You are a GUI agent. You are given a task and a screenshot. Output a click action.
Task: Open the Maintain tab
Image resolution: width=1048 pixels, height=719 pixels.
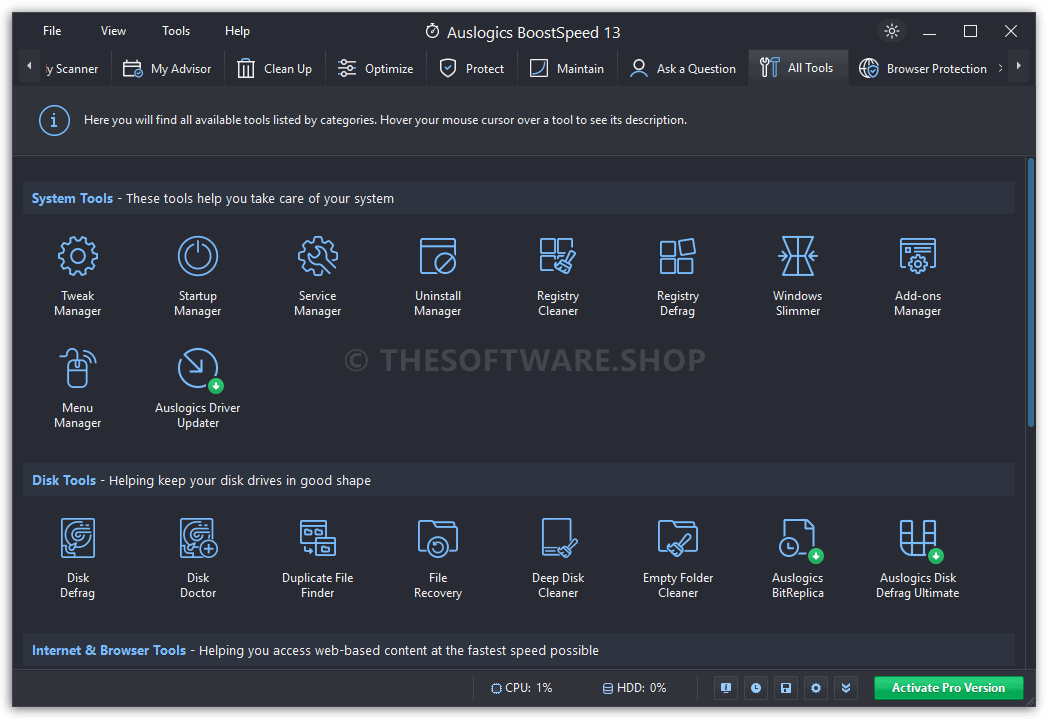coord(567,69)
